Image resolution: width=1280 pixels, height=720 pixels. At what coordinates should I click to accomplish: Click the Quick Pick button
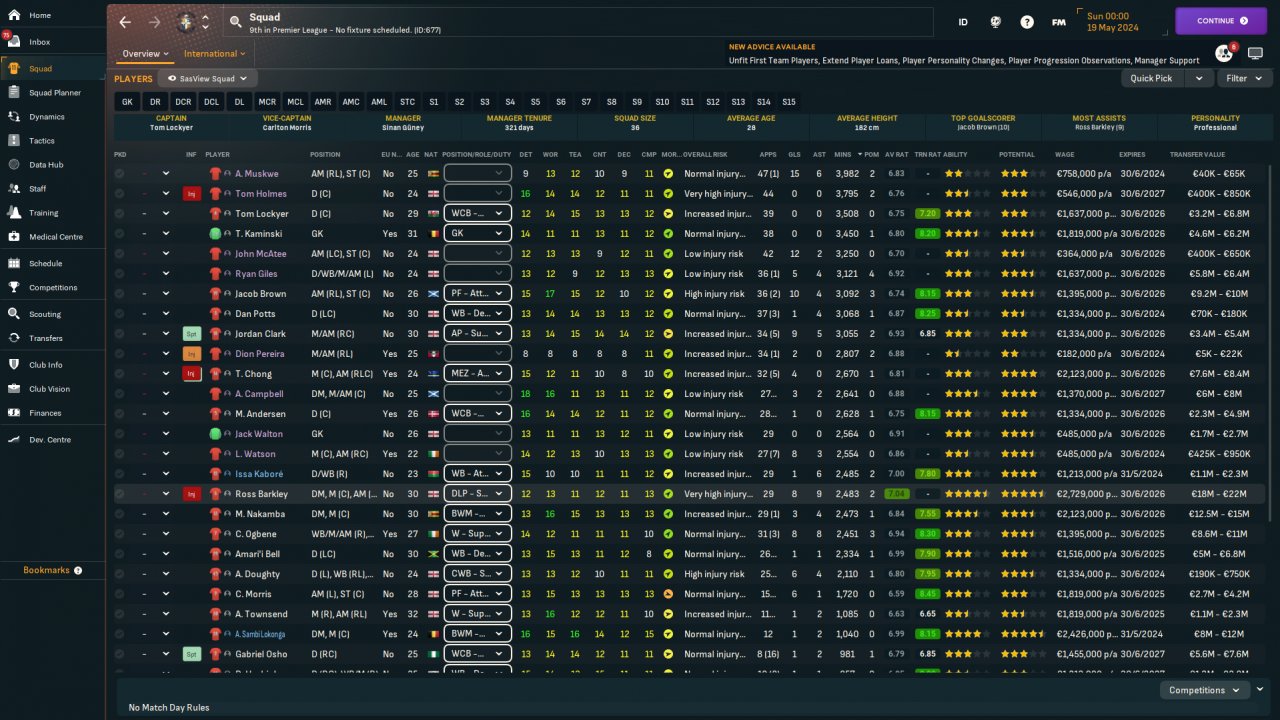(1151, 78)
